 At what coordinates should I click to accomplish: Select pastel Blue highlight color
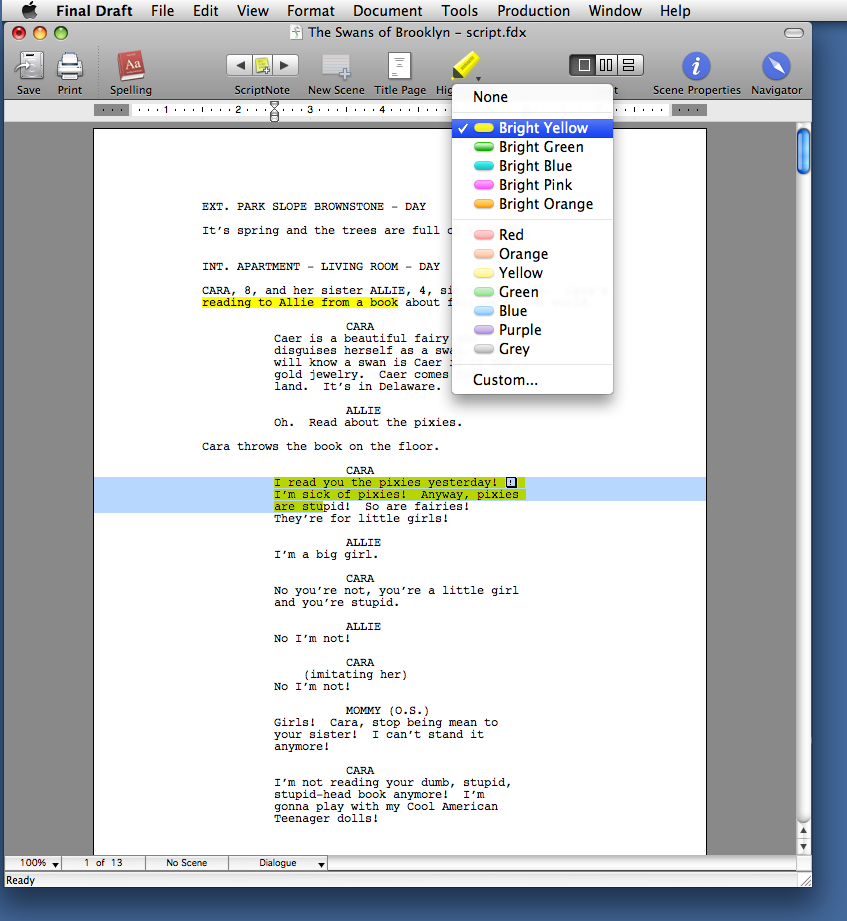[532, 311]
